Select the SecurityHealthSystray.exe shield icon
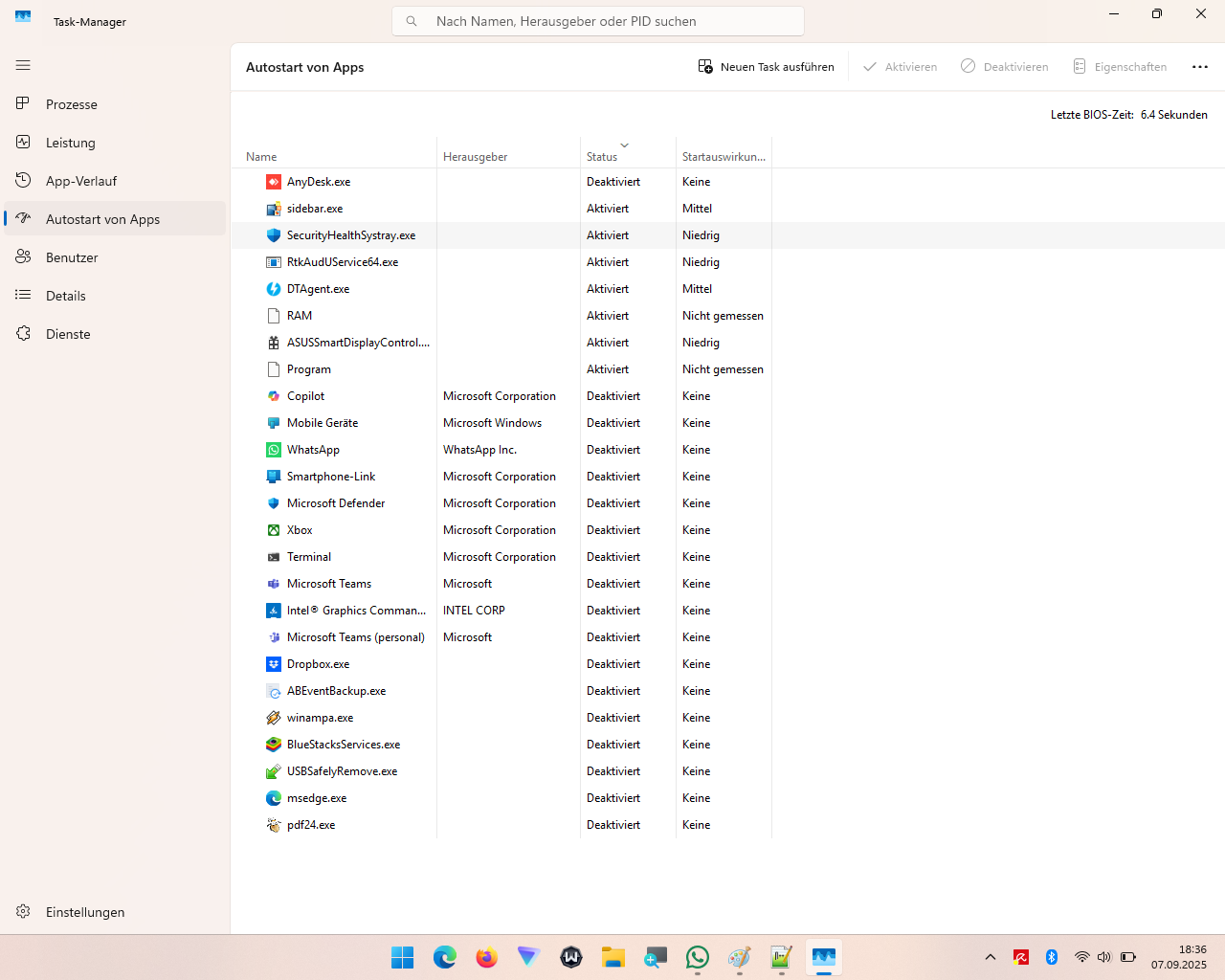The height and width of the screenshot is (980, 1225). pos(274,235)
